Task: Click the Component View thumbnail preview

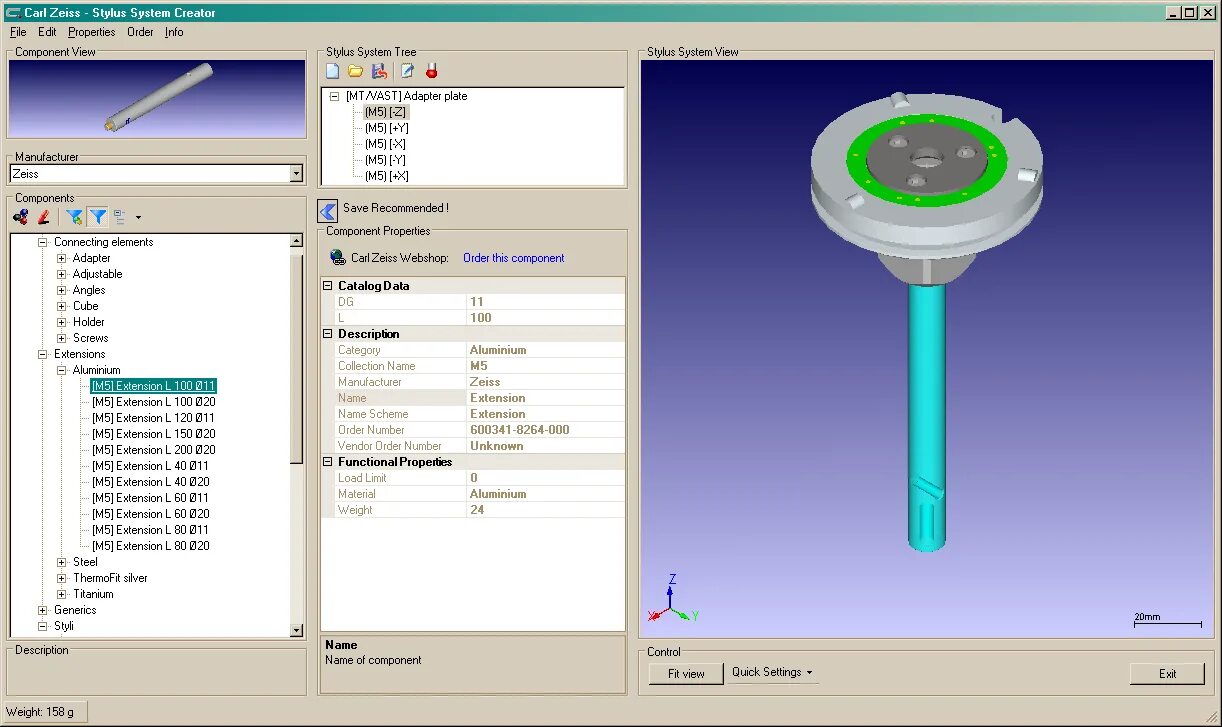Action: pyautogui.click(x=157, y=99)
